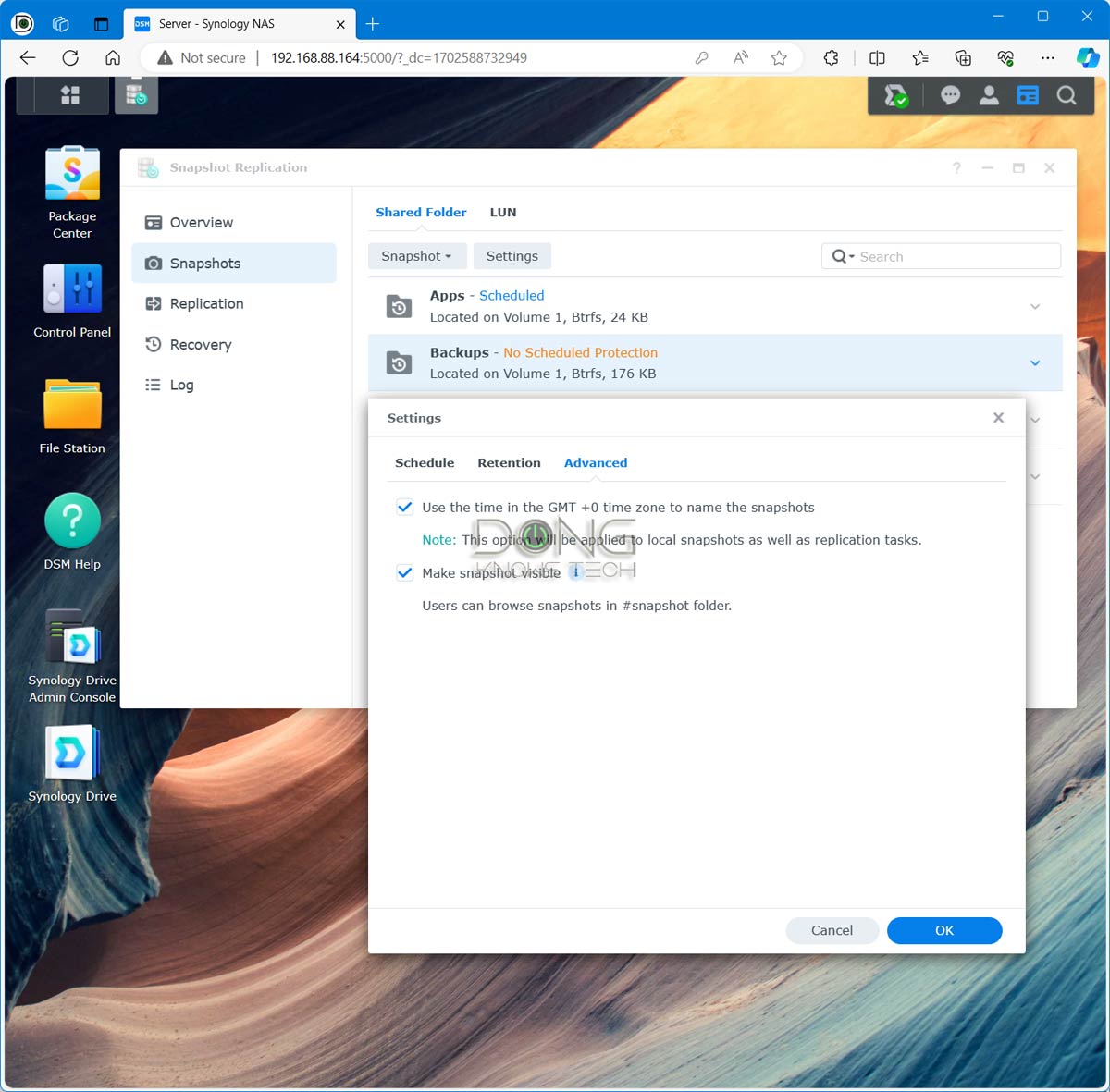Open DSM search magnifier icon
The width and height of the screenshot is (1110, 1092).
point(1067,95)
